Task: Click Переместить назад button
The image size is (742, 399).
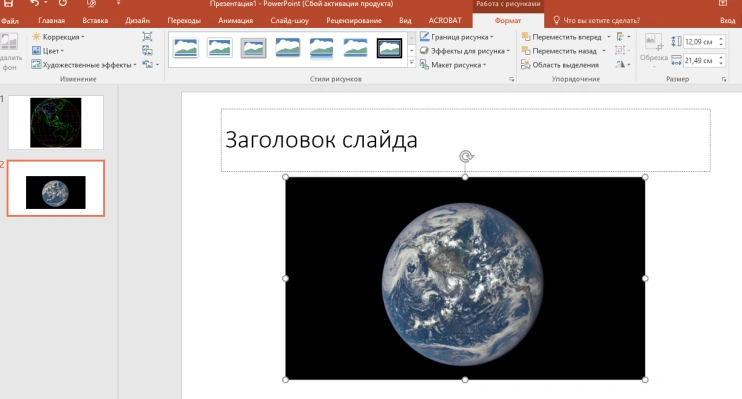Action: [x=559, y=51]
